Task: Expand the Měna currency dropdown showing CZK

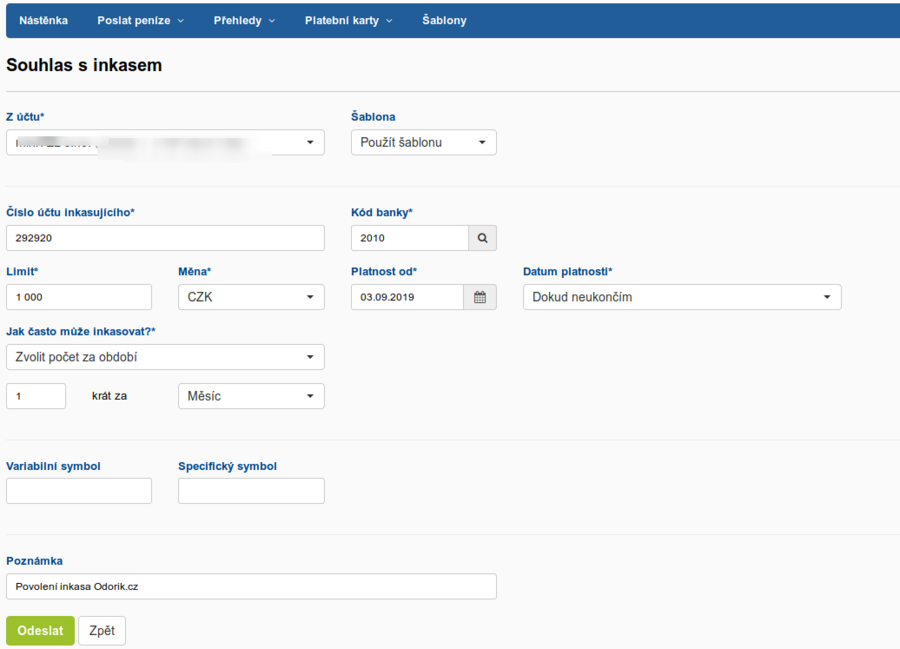Action: pos(251,297)
